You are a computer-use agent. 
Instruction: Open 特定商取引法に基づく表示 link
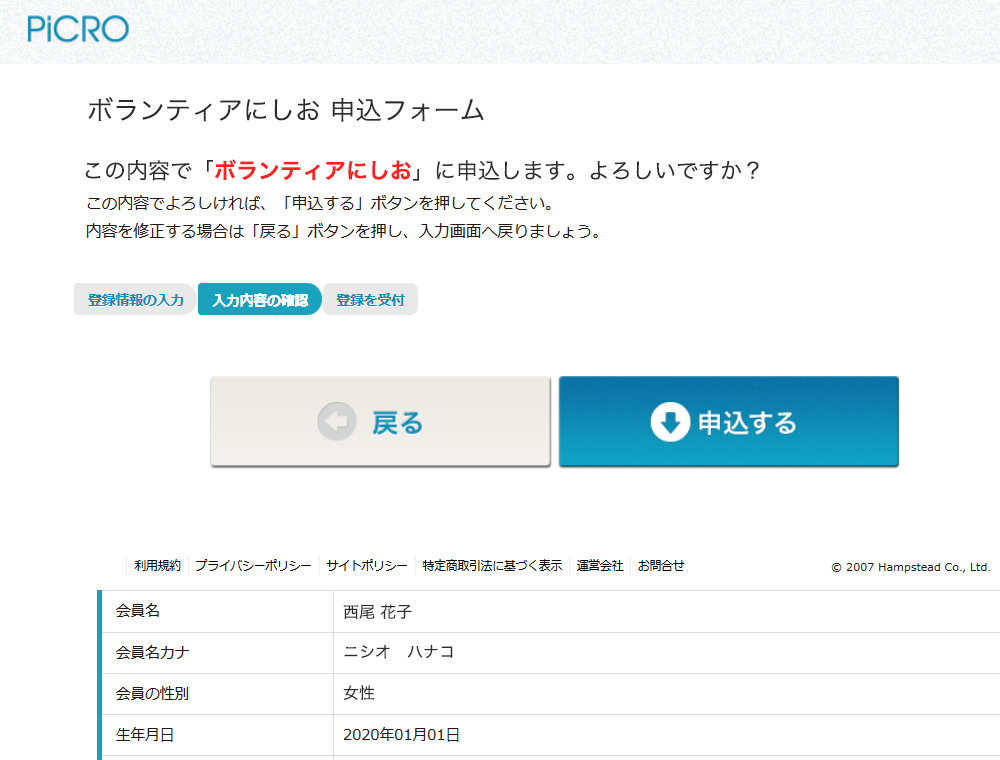(492, 566)
